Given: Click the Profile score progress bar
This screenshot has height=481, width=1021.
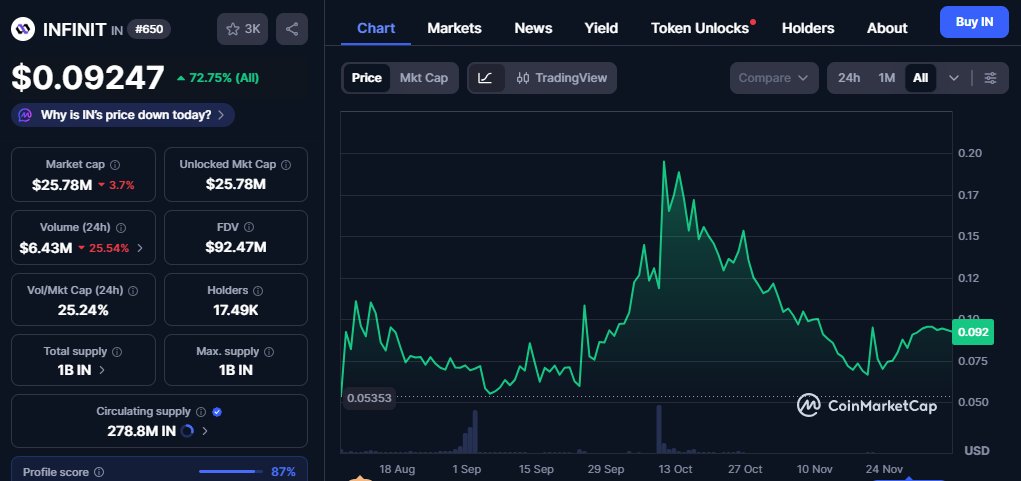Looking at the screenshot, I should [229, 472].
